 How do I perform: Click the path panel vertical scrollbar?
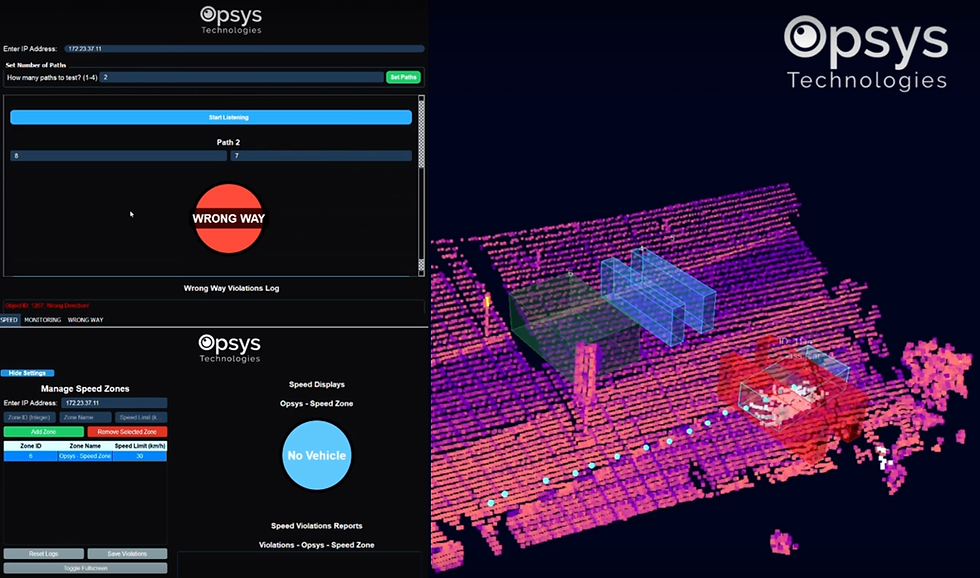pos(421,185)
